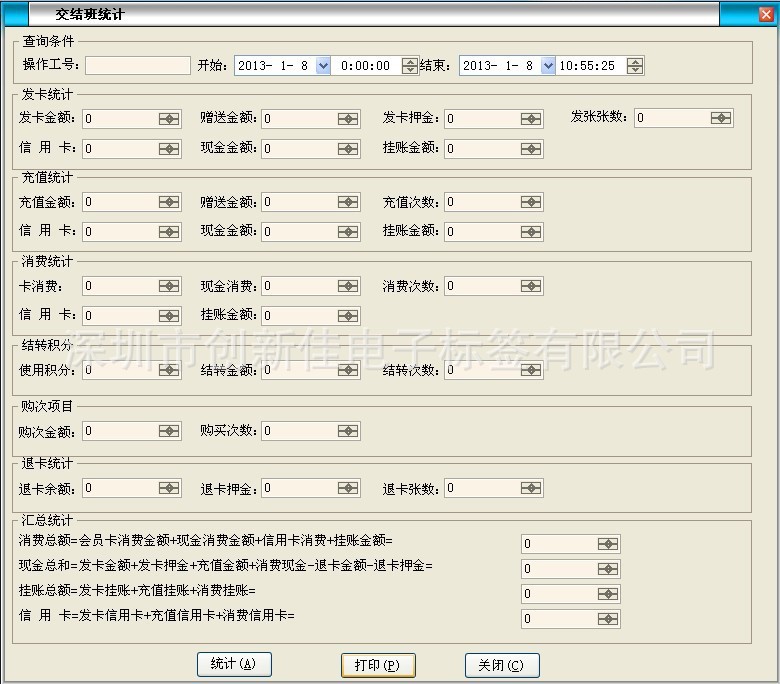Click the 发张张数 spinner icon

click(x=721, y=118)
